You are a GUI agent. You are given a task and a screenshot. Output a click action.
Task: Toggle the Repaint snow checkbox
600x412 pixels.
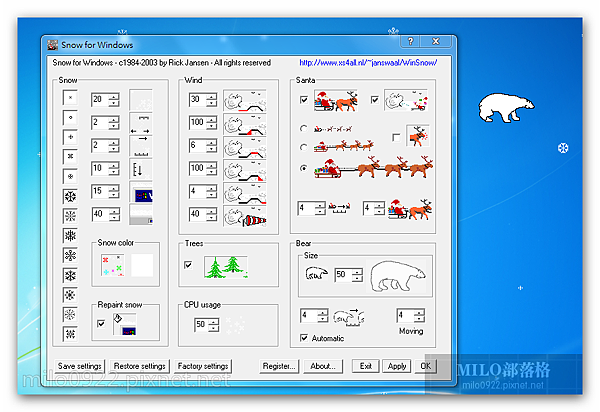pyautogui.click(x=101, y=324)
